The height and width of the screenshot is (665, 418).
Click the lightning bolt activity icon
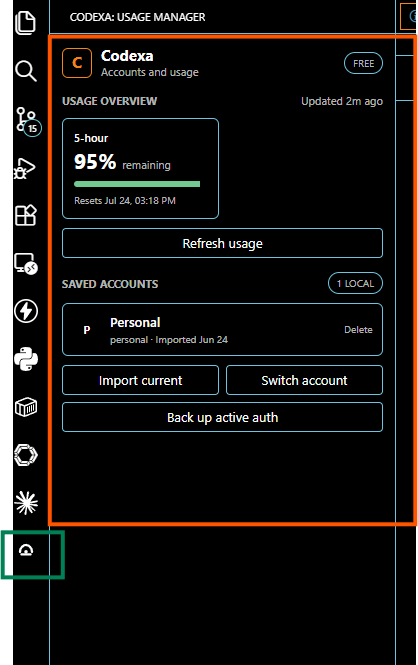click(26, 311)
